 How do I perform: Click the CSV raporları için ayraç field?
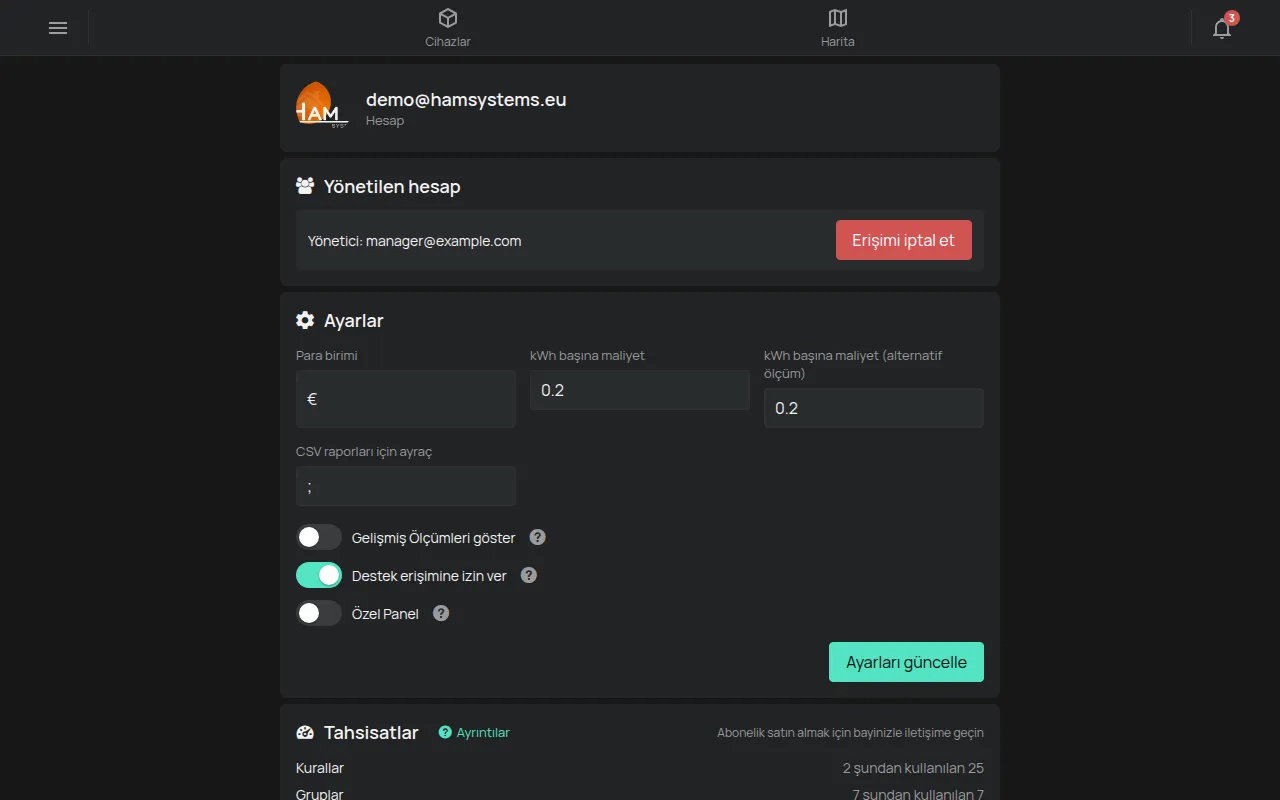pos(406,486)
